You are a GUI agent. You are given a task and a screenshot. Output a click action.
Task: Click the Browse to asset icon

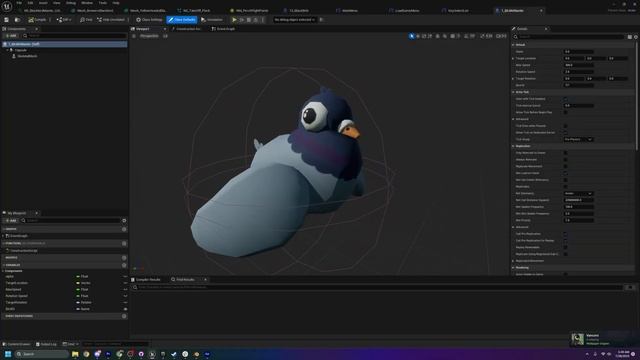(18, 20)
